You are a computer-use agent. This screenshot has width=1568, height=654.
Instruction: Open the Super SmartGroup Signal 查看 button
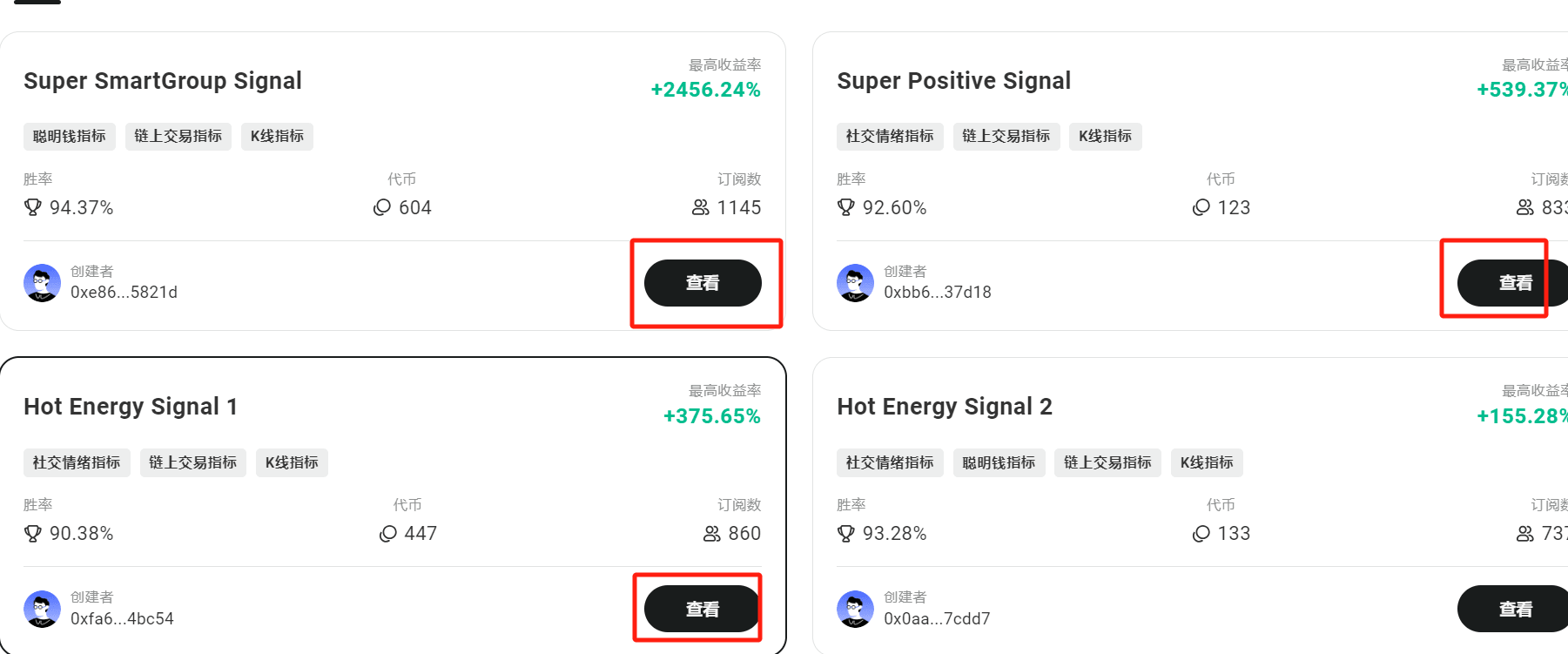point(703,283)
